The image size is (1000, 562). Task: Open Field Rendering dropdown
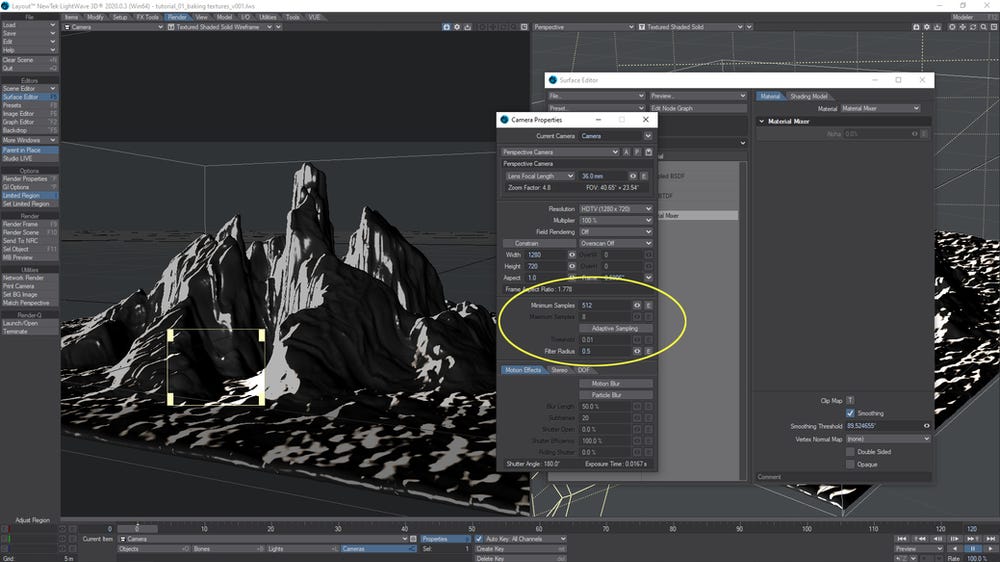click(616, 232)
